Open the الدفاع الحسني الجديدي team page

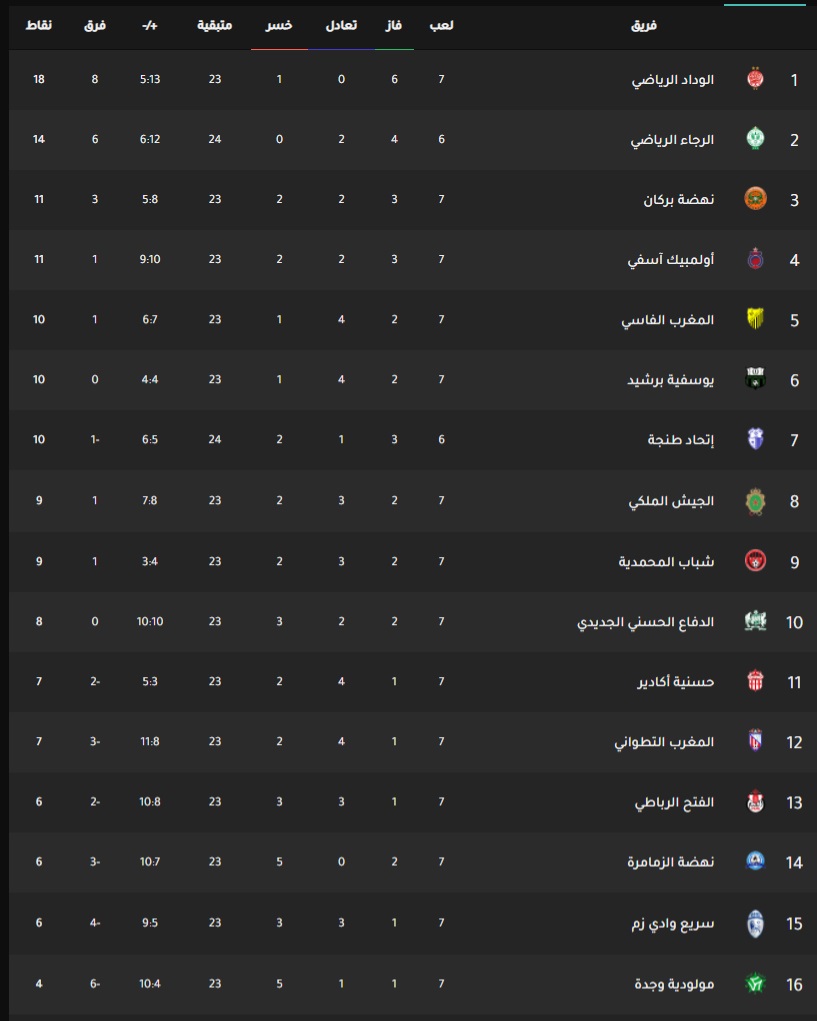[645, 622]
